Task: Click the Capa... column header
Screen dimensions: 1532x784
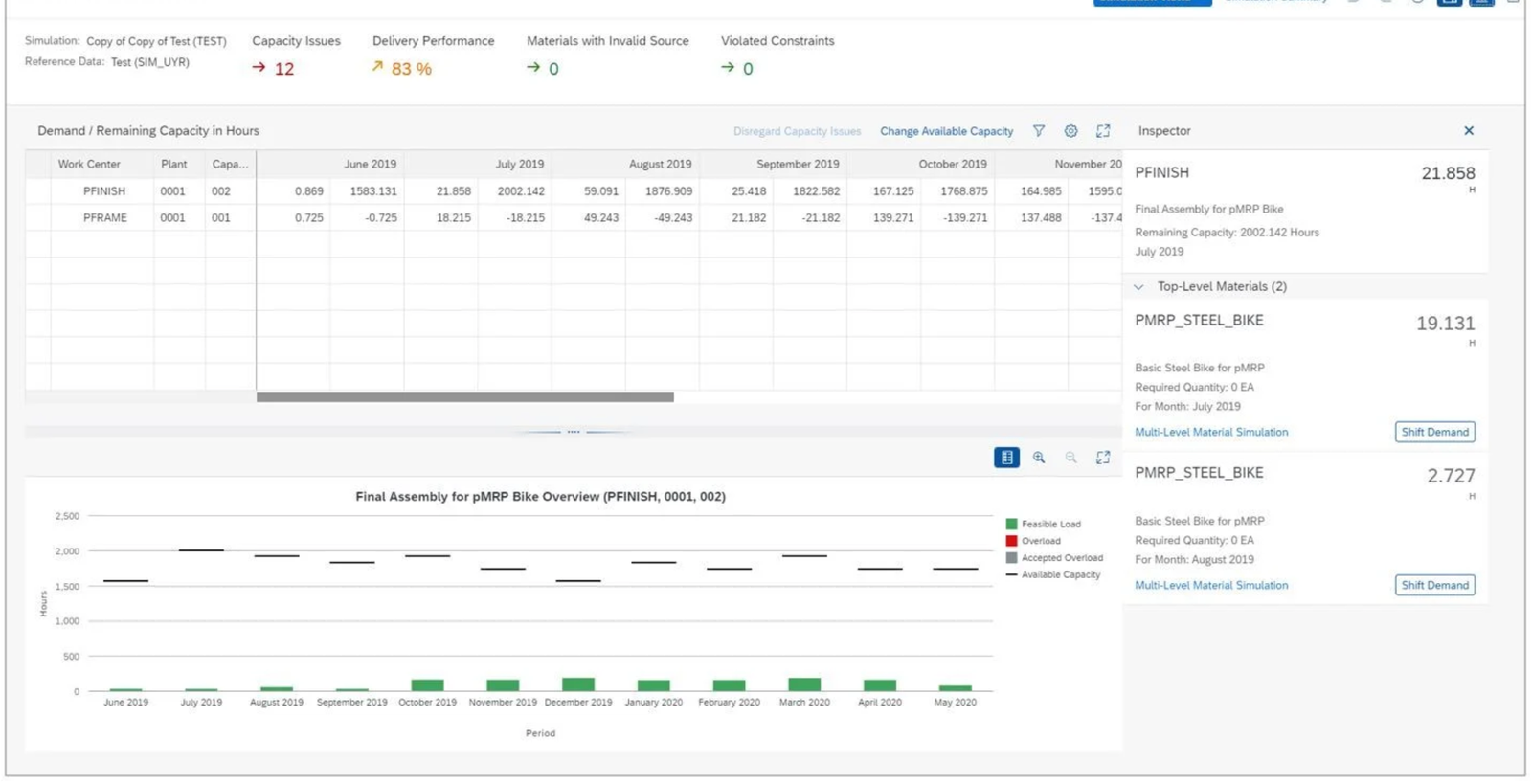Action: pos(230,165)
